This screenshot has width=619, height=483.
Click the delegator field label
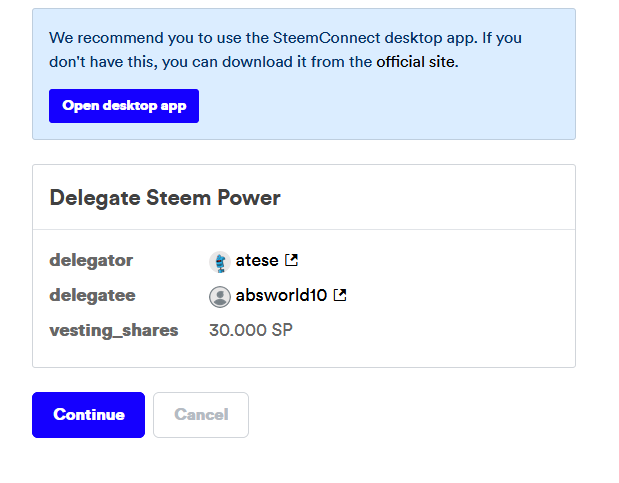[91, 261]
